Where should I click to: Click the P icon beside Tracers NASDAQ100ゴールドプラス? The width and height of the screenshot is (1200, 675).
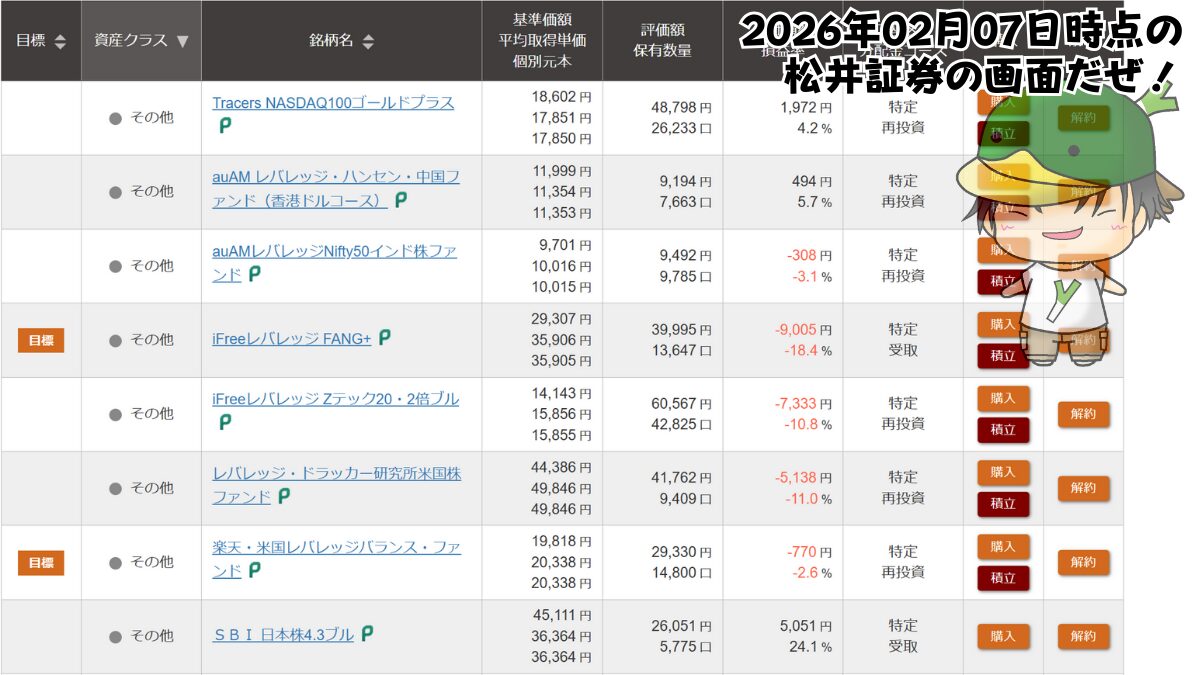(x=226, y=126)
